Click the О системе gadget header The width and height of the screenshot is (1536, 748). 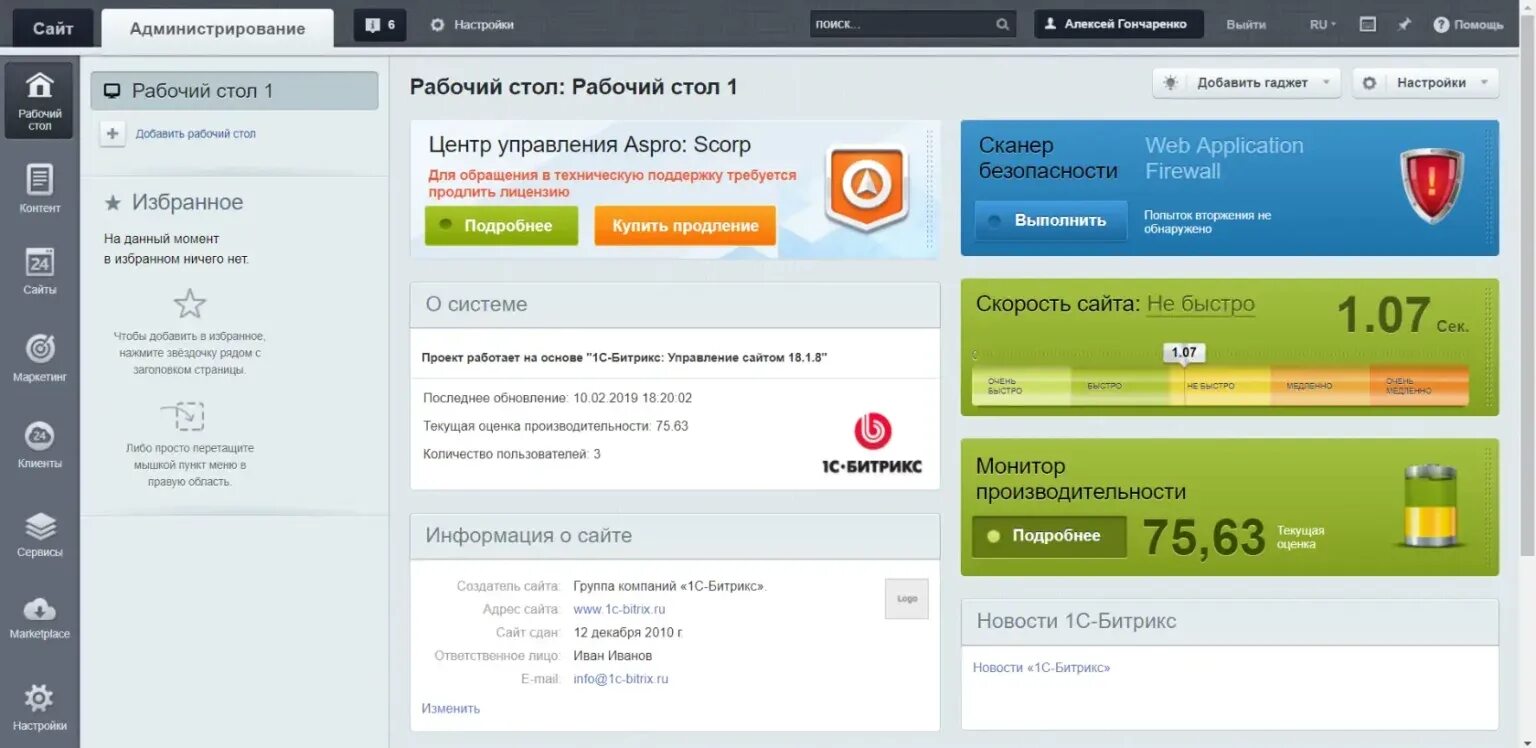tap(675, 305)
